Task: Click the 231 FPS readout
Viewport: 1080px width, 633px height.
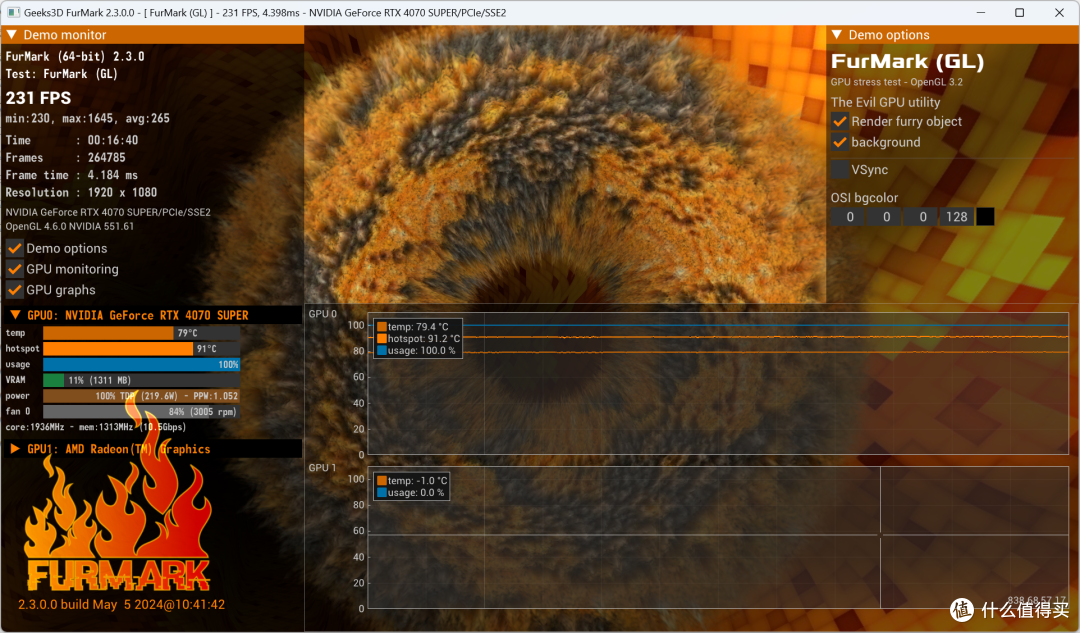Action: [x=39, y=98]
